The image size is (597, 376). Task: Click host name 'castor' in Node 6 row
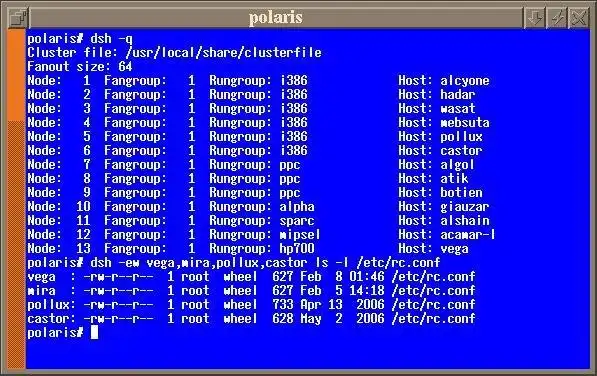[x=461, y=151]
